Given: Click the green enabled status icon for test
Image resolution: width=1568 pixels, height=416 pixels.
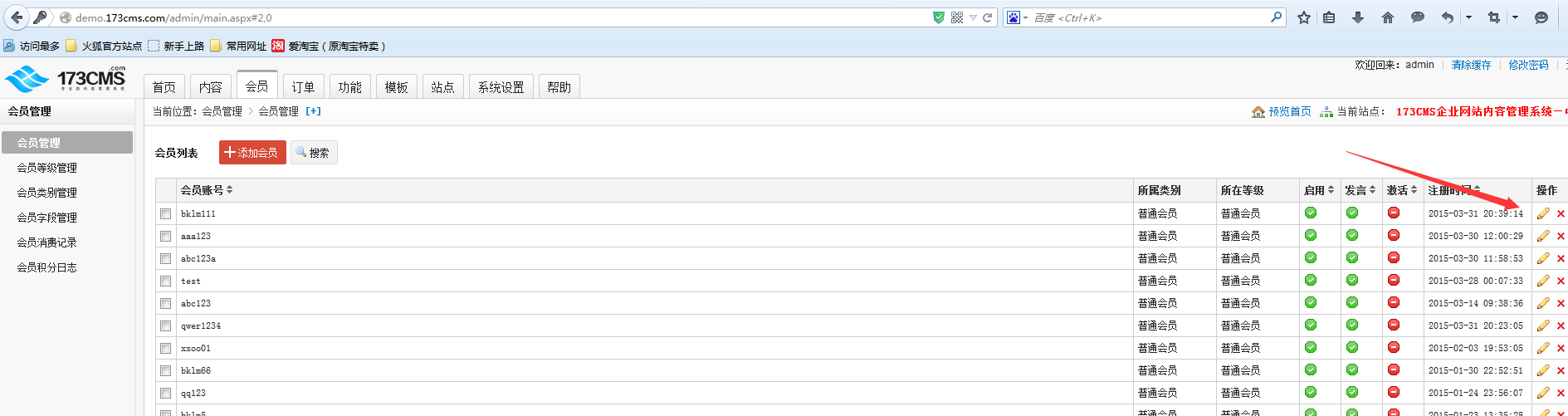Looking at the screenshot, I should (1311, 280).
